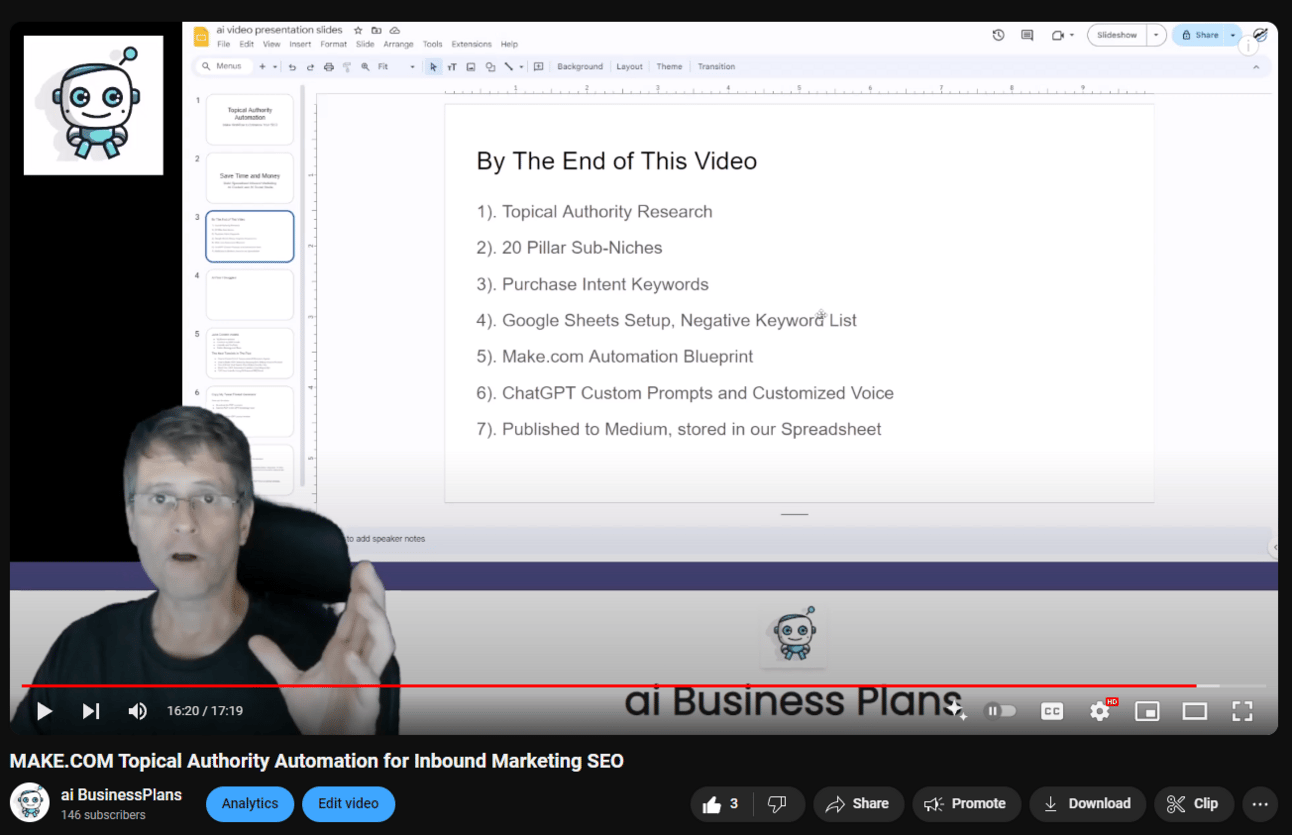This screenshot has width=1292, height=835.
Task: Click the Background toolbar button
Action: 580,67
